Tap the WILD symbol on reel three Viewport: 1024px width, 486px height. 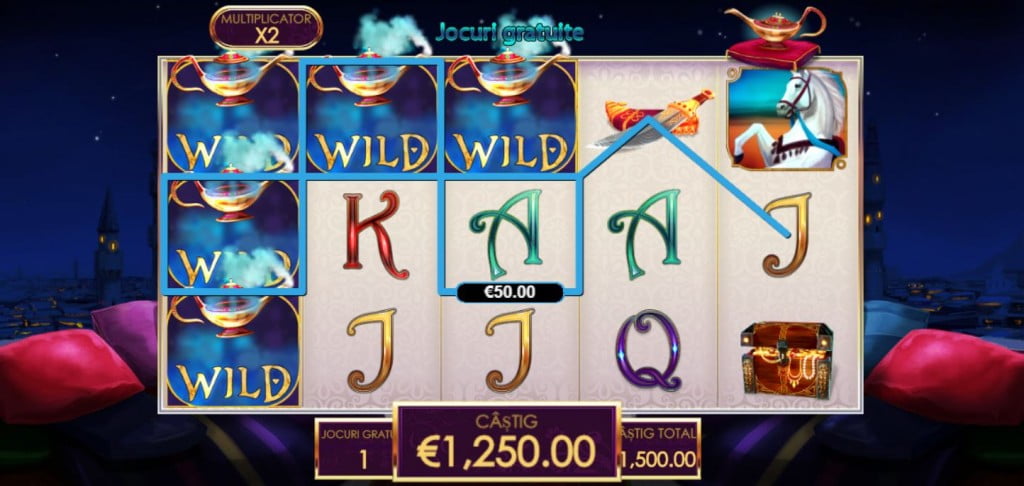coord(510,116)
